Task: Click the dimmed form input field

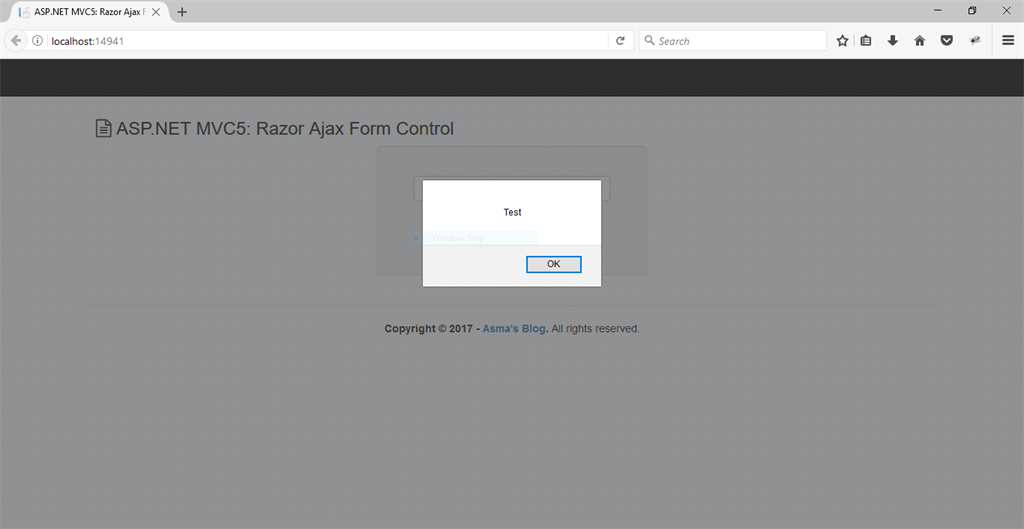Action: (x=512, y=189)
